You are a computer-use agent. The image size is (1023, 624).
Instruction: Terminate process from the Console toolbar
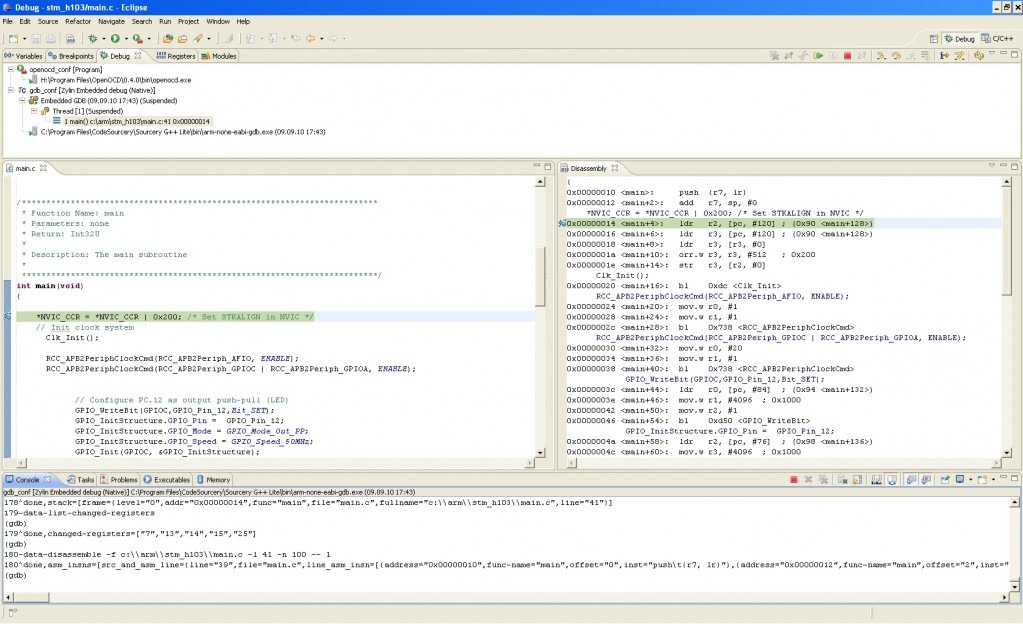click(794, 480)
